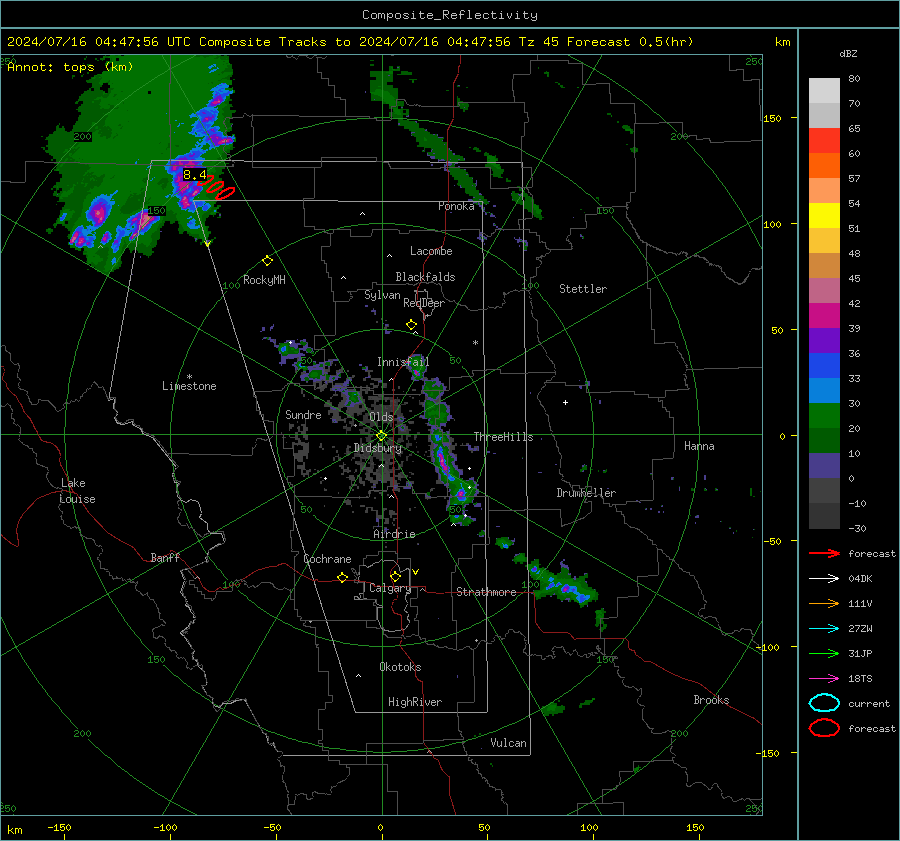The height and width of the screenshot is (841, 900).
Task: Click the Annot: tops (km) label
Action: 70,67
